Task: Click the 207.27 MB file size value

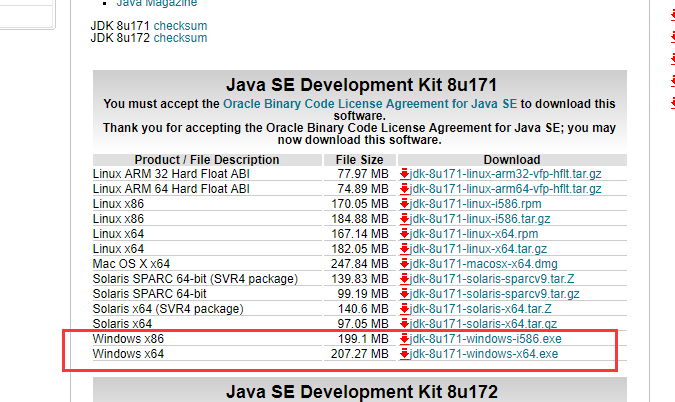Action: 359,354
